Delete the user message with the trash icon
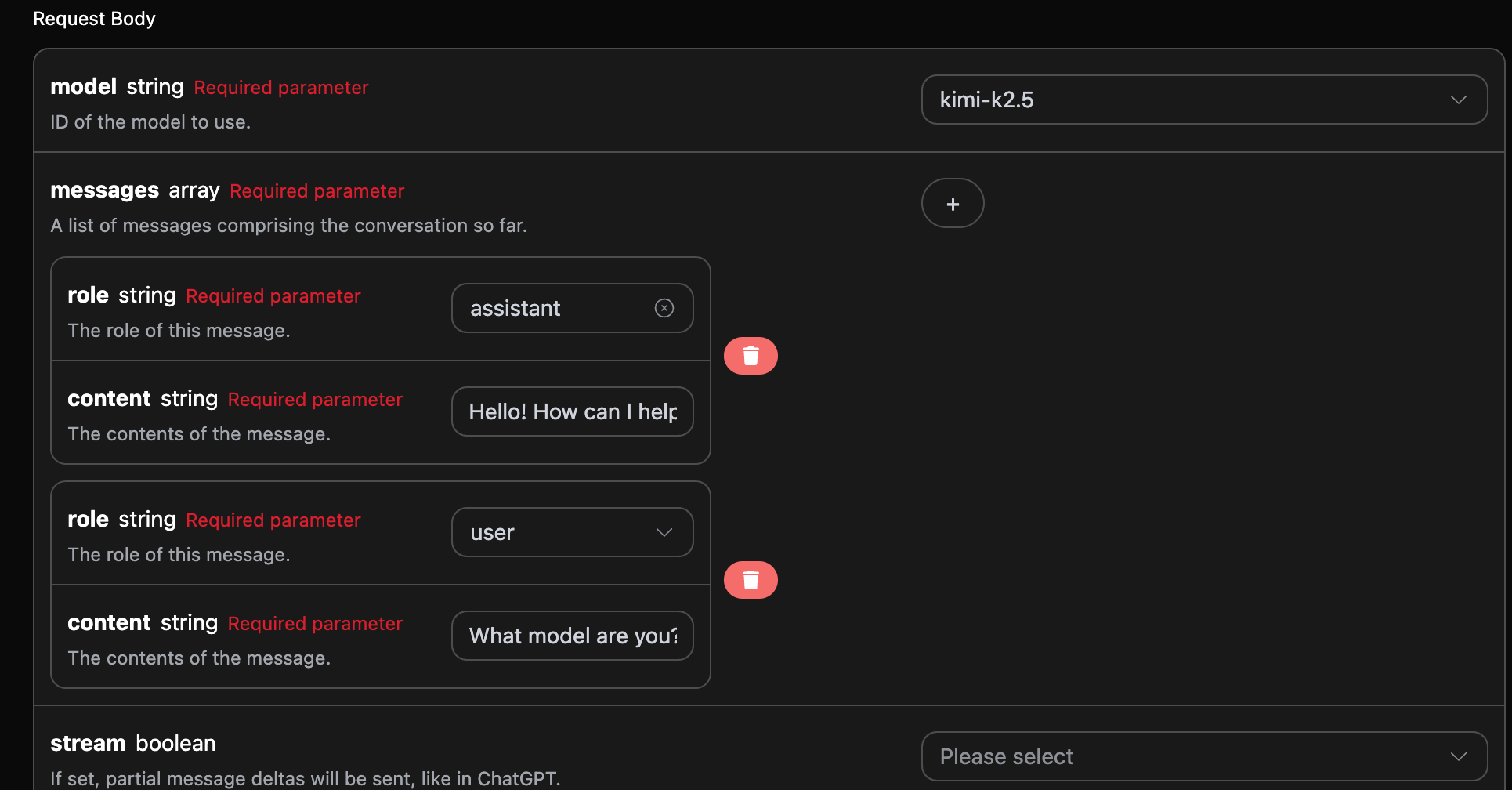Screen dimensions: 1512x790 751,580
